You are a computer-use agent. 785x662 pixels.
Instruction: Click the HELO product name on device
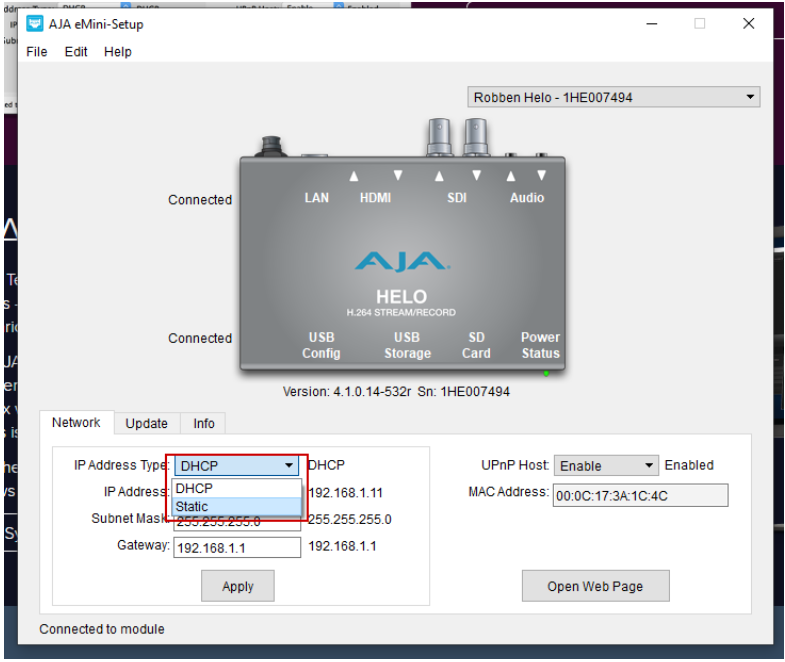402,297
